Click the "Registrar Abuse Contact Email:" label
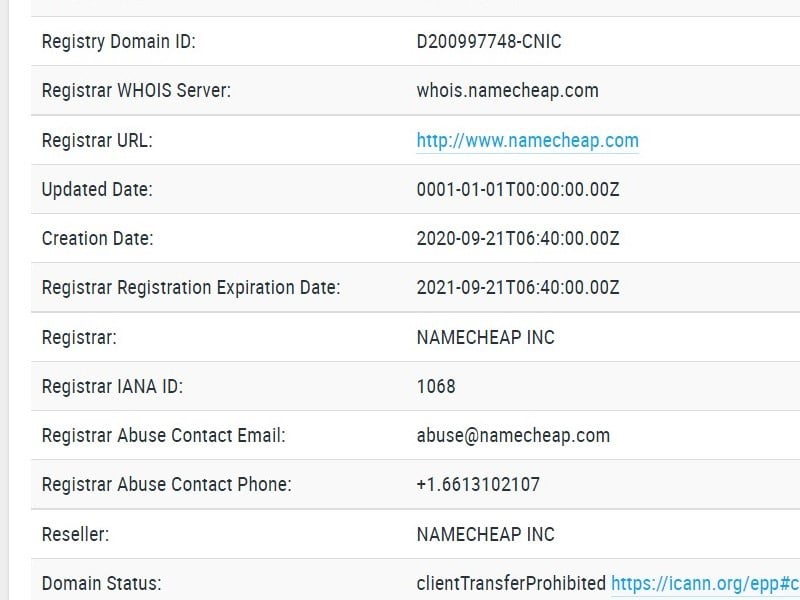800x600 pixels. 163,436
